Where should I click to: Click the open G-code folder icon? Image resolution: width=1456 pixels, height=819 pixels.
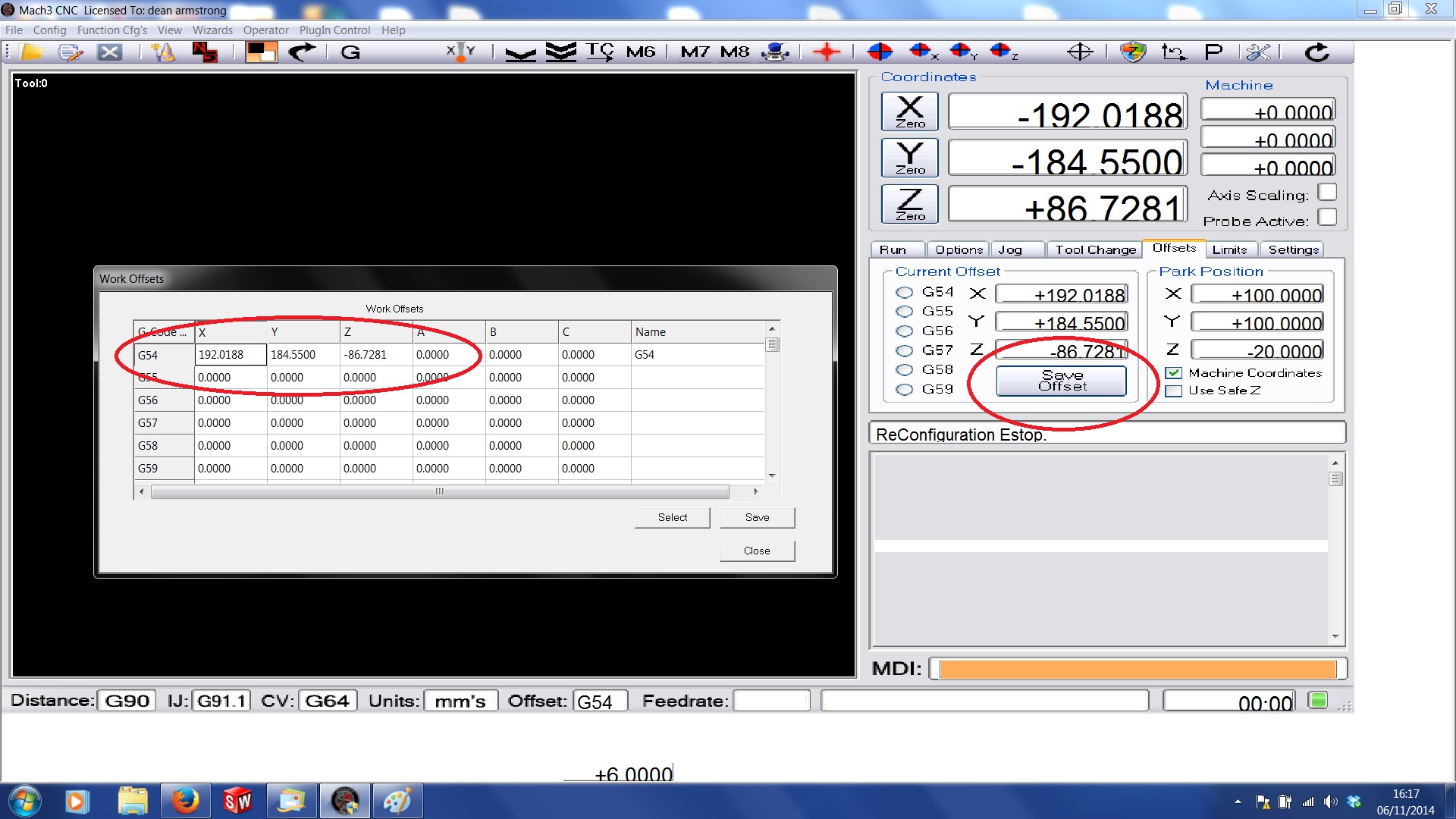click(x=32, y=52)
